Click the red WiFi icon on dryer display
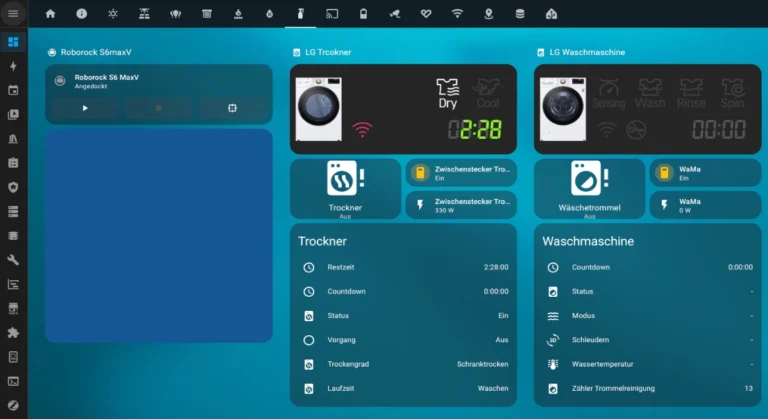 click(x=362, y=130)
